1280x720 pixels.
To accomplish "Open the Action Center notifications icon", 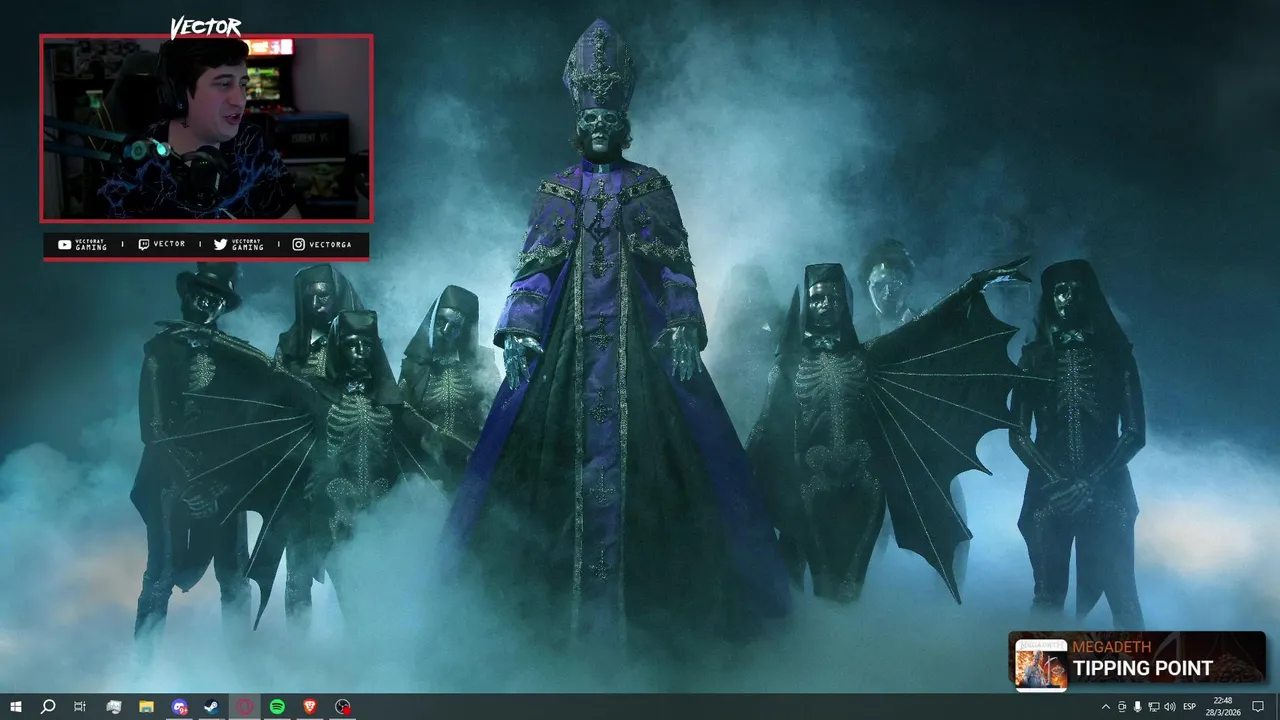I will pos(1258,707).
